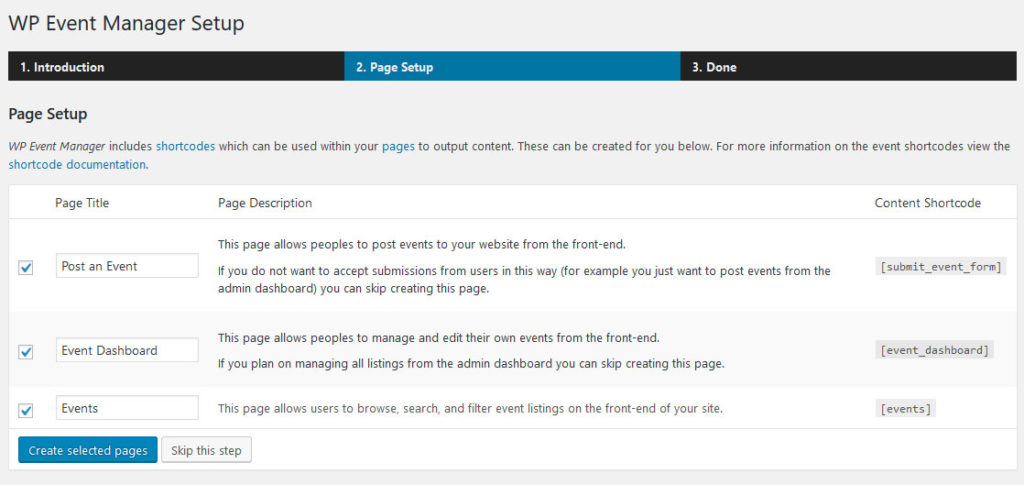Open the shortcode documentation link

click(77, 164)
